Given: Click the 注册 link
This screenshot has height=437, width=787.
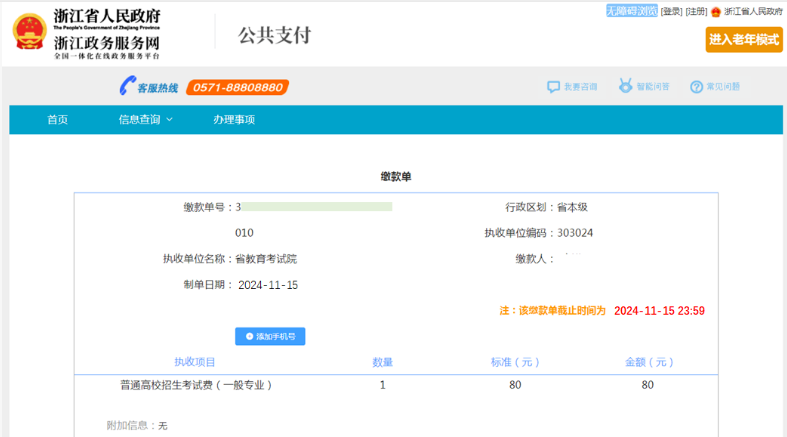Looking at the screenshot, I should [x=696, y=12].
